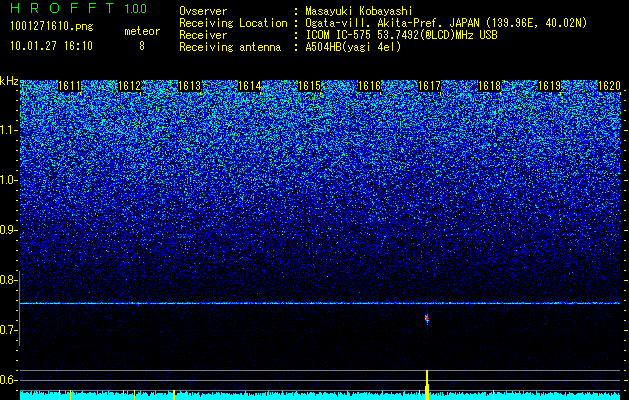
Task: Click the Receiving Location value line
Action: [x=446, y=23]
